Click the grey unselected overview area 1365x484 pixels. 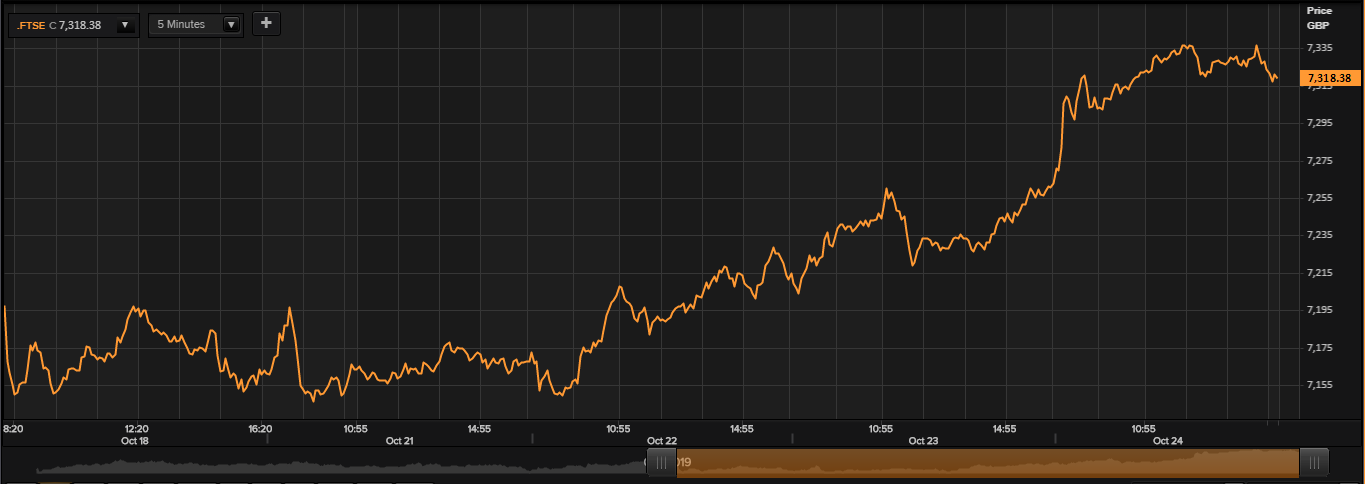click(340, 466)
